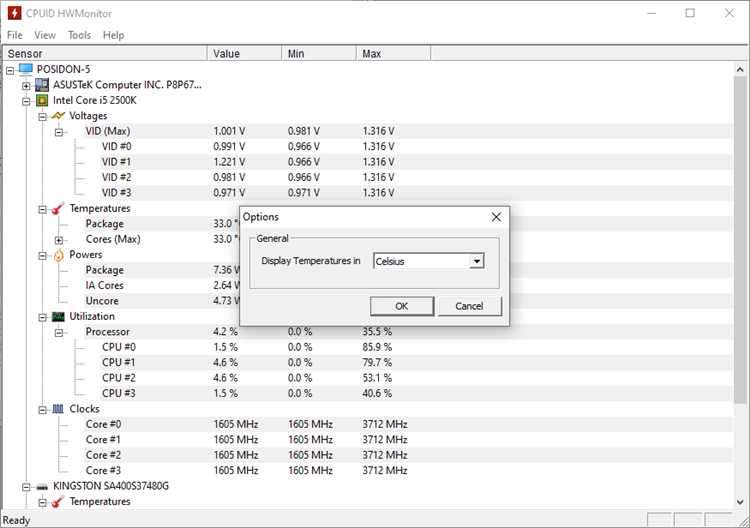Collapse the Intel Core i5 2500K node
Viewport: 750px width, 528px height.
[x=26, y=101]
